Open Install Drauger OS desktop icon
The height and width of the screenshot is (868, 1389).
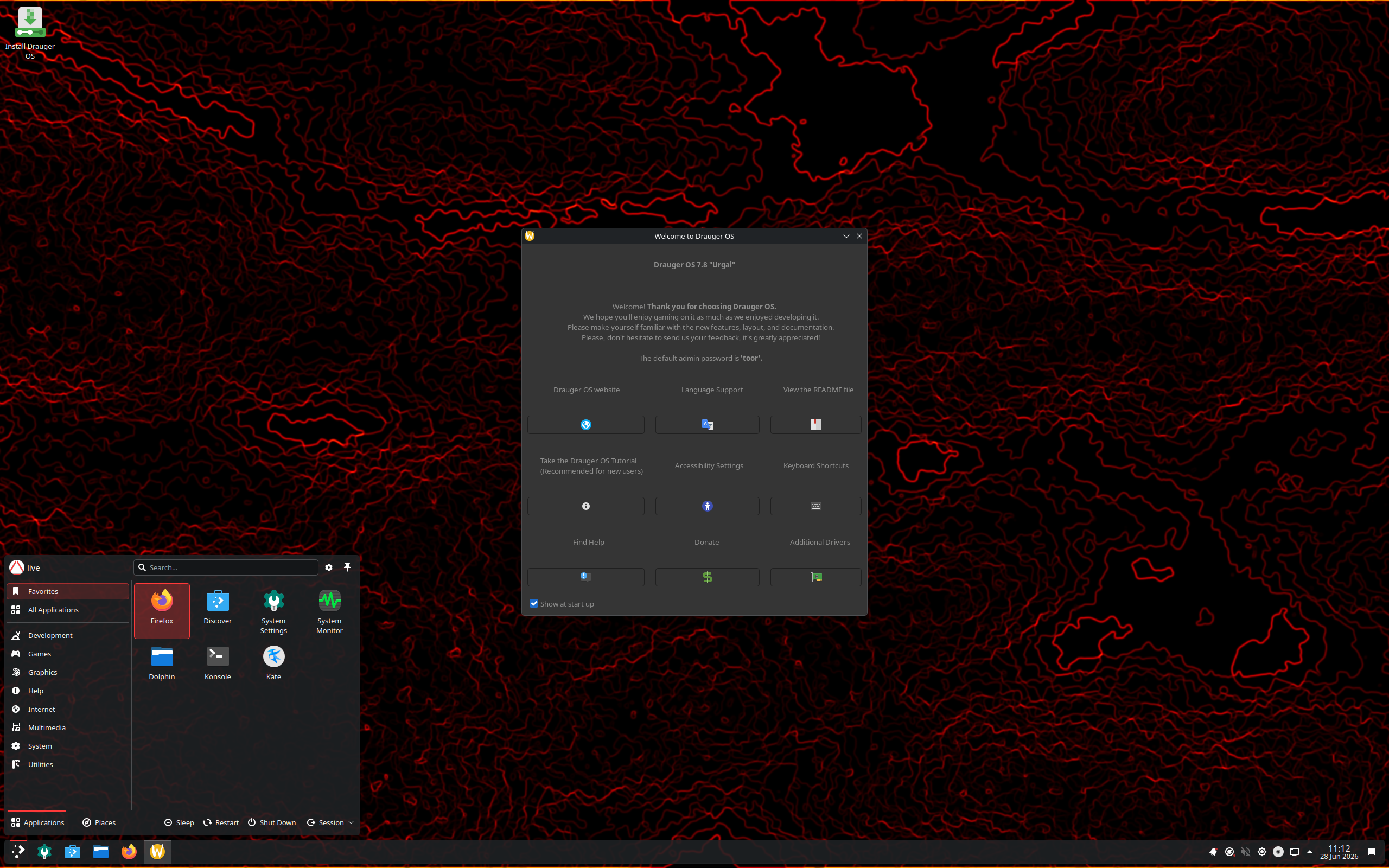coord(30,33)
